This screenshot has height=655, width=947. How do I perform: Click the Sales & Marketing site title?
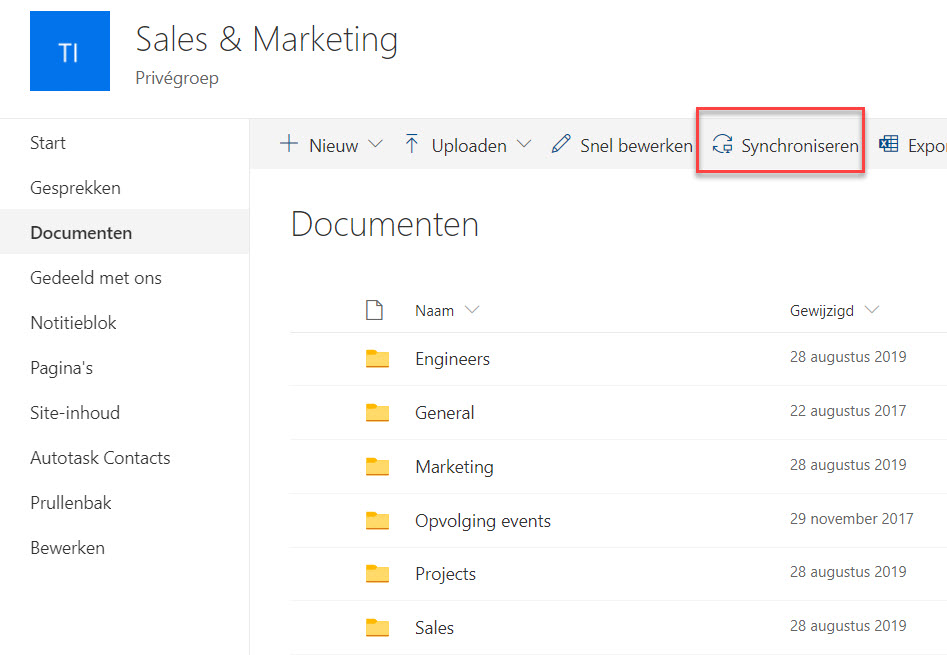pos(267,40)
